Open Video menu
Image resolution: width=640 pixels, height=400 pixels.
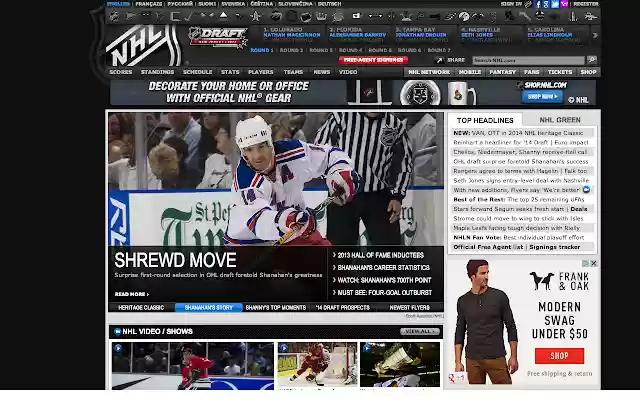pyautogui.click(x=348, y=72)
